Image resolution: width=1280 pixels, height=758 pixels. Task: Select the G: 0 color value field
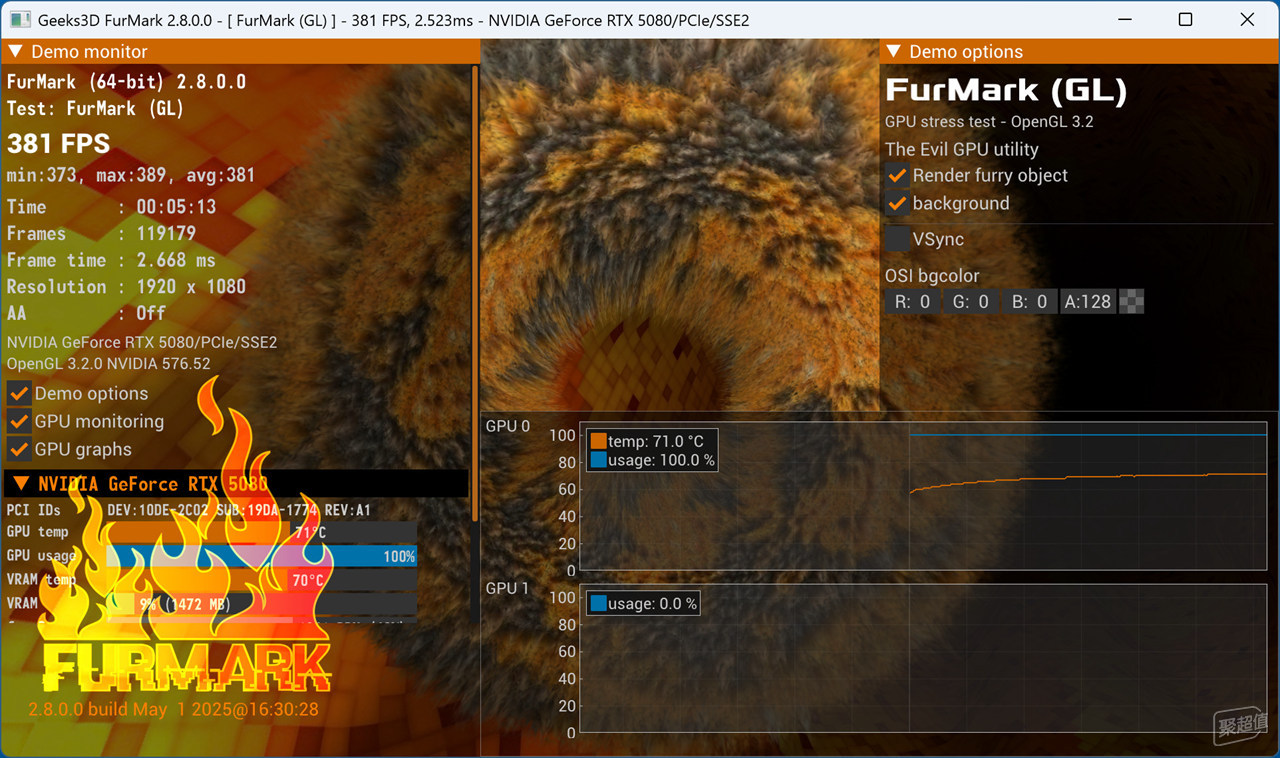pyautogui.click(x=970, y=302)
